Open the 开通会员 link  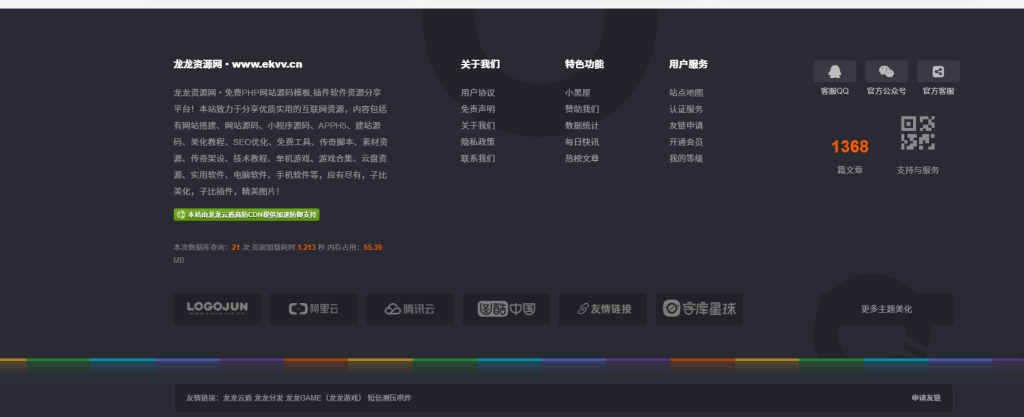[x=686, y=142]
